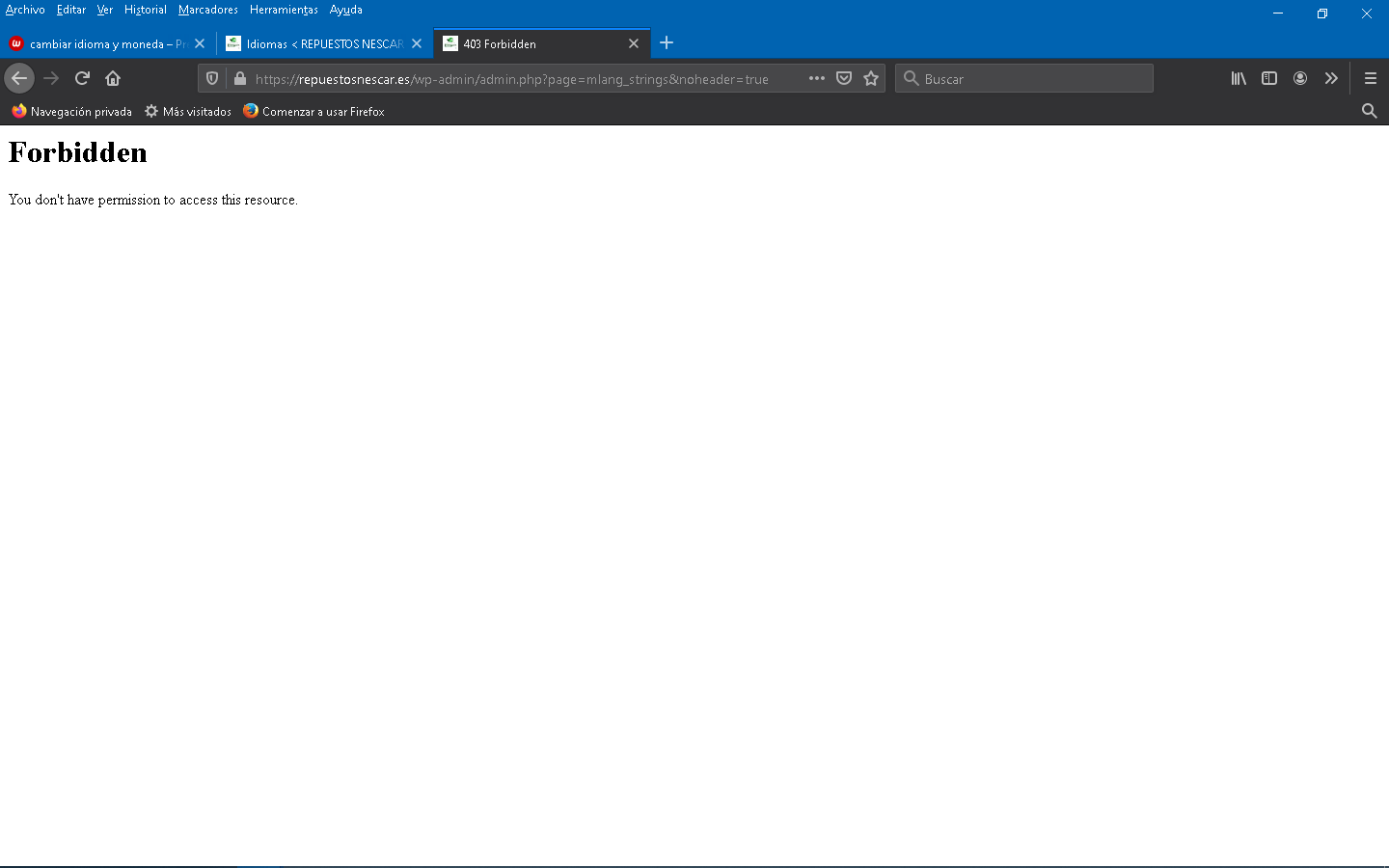Open the Historial menu

(146, 10)
